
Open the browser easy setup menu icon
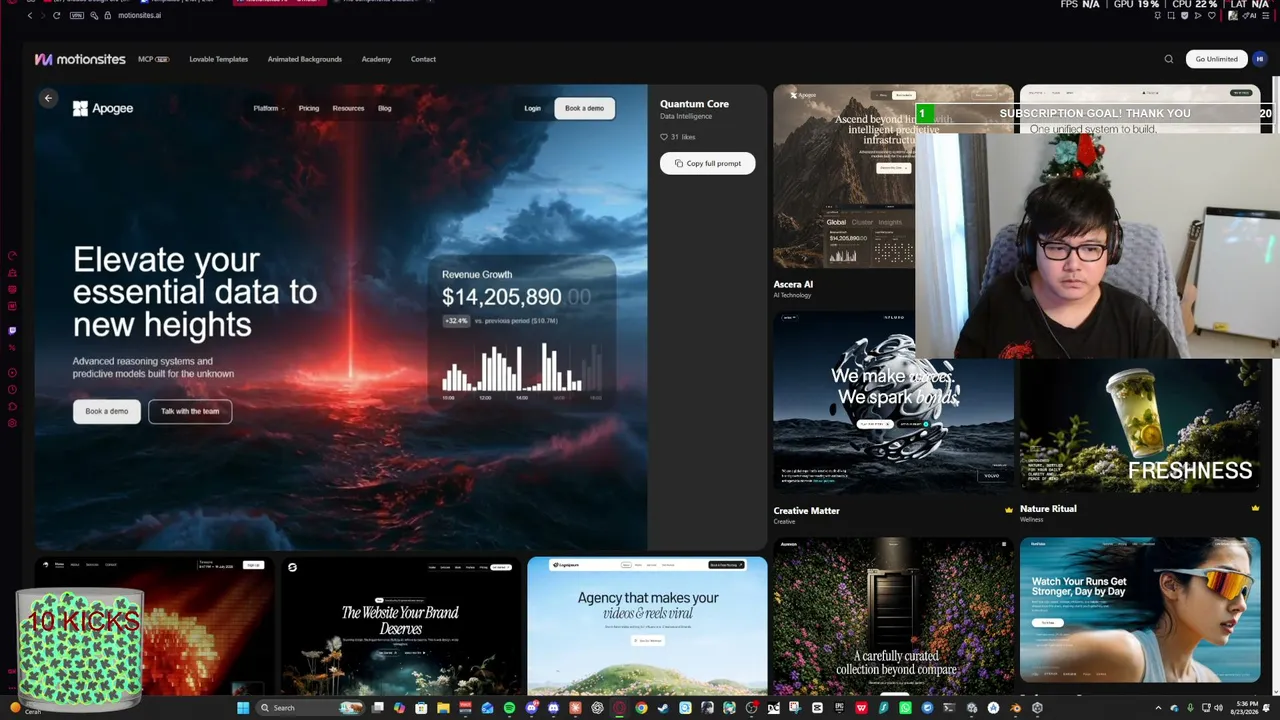coord(1264,15)
